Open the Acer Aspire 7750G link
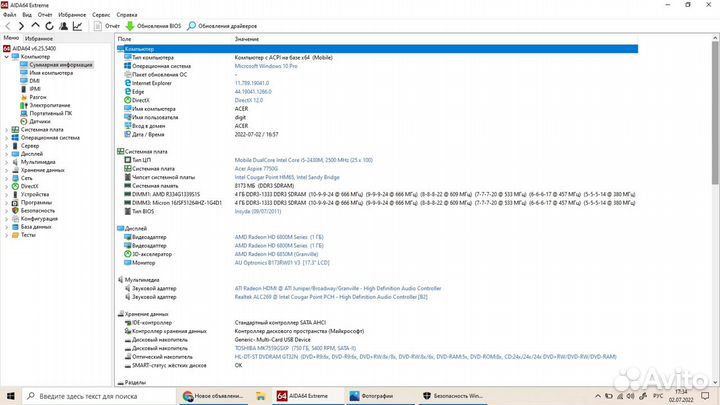 (x=256, y=169)
